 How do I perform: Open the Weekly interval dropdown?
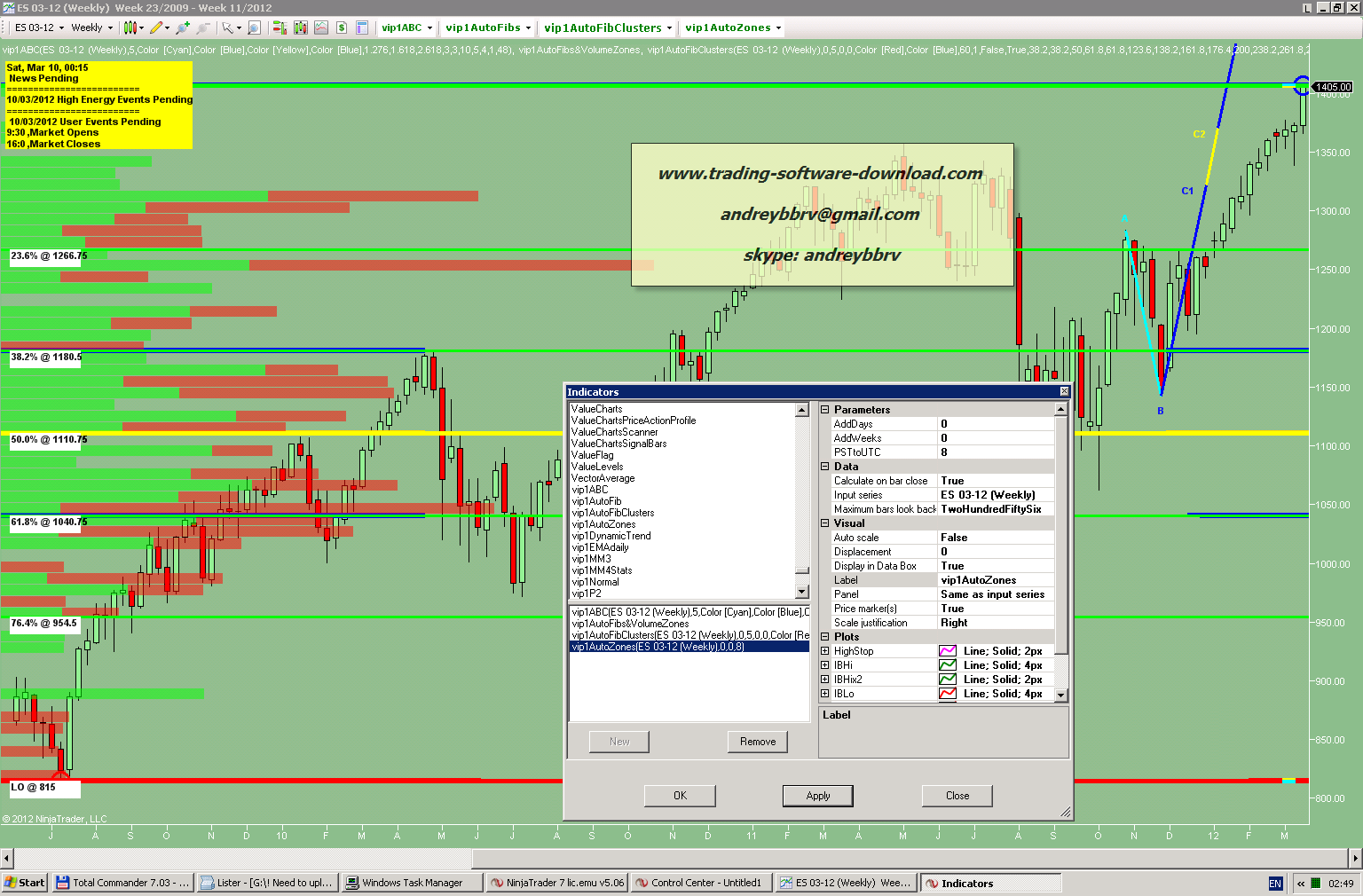point(91,28)
